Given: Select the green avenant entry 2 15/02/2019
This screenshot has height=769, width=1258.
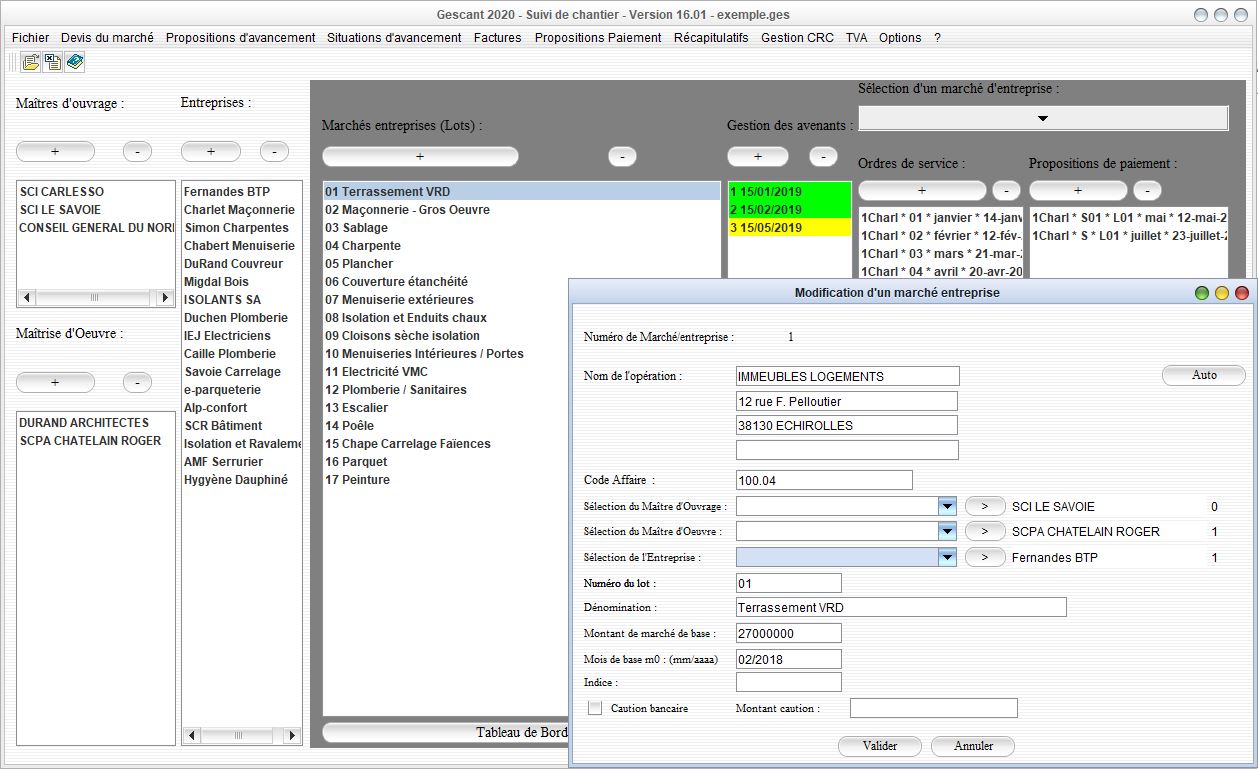Looking at the screenshot, I should [789, 209].
